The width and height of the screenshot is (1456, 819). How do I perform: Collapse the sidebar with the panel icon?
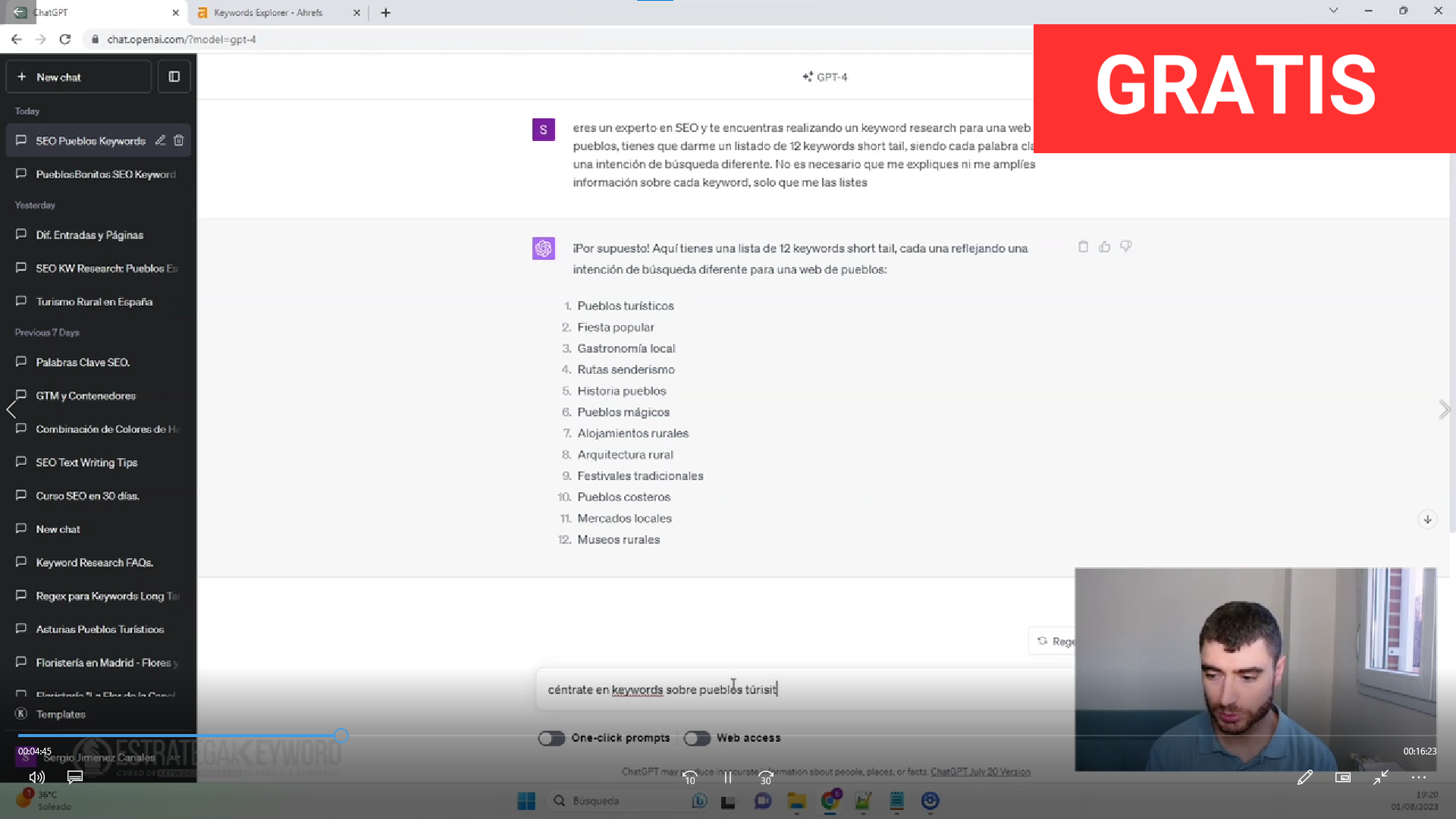174,77
